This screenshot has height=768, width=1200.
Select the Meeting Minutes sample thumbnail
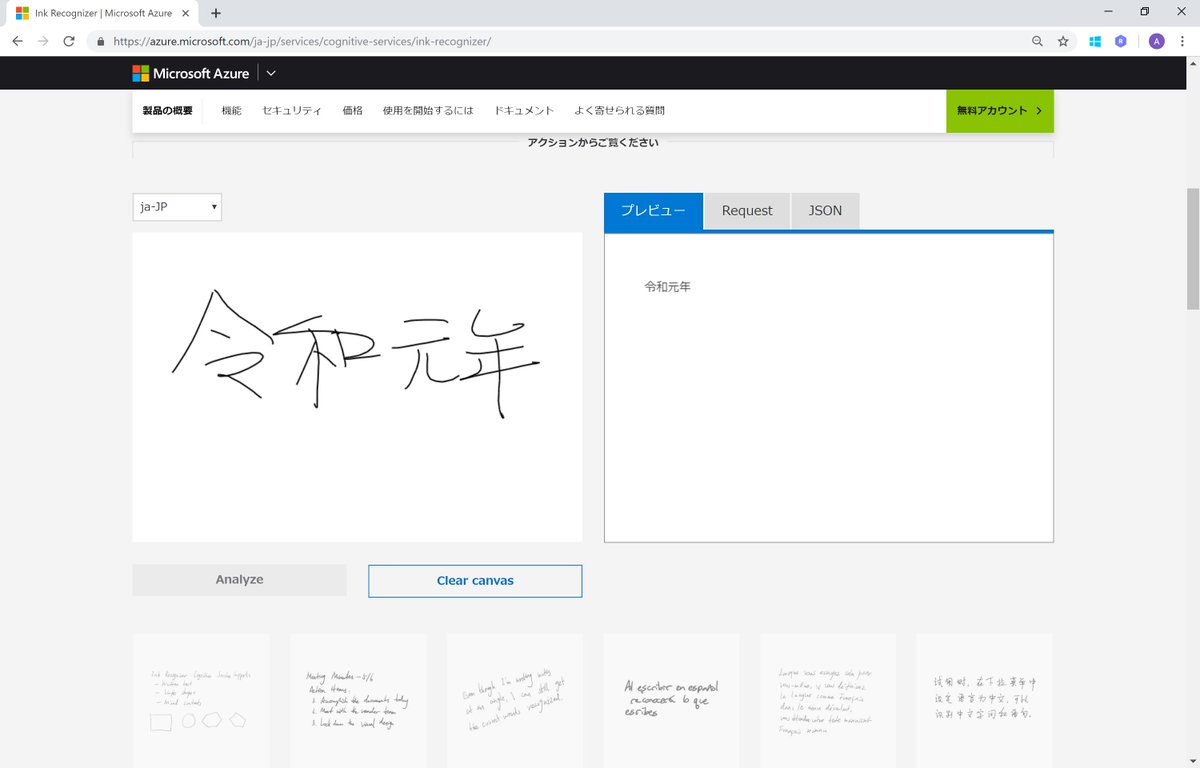358,700
